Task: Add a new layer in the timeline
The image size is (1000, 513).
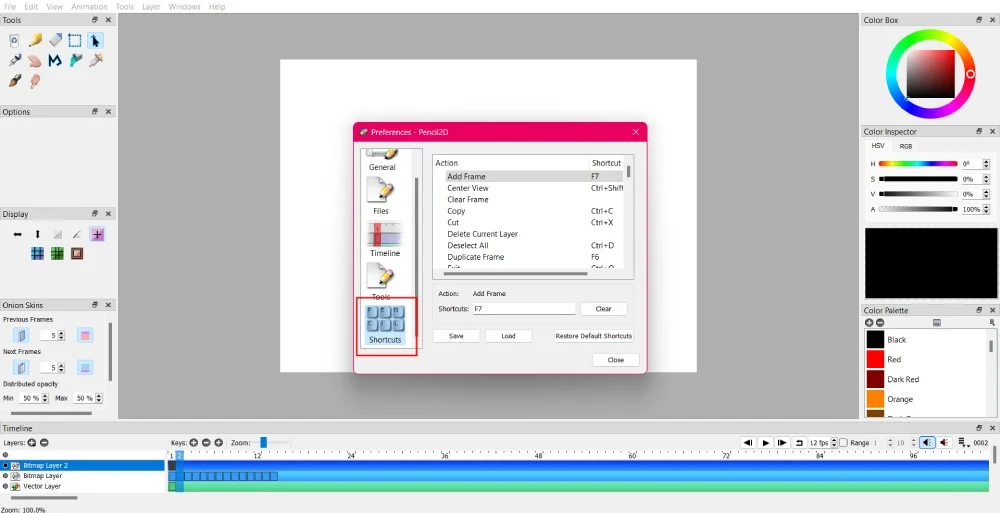Action: coord(32,442)
